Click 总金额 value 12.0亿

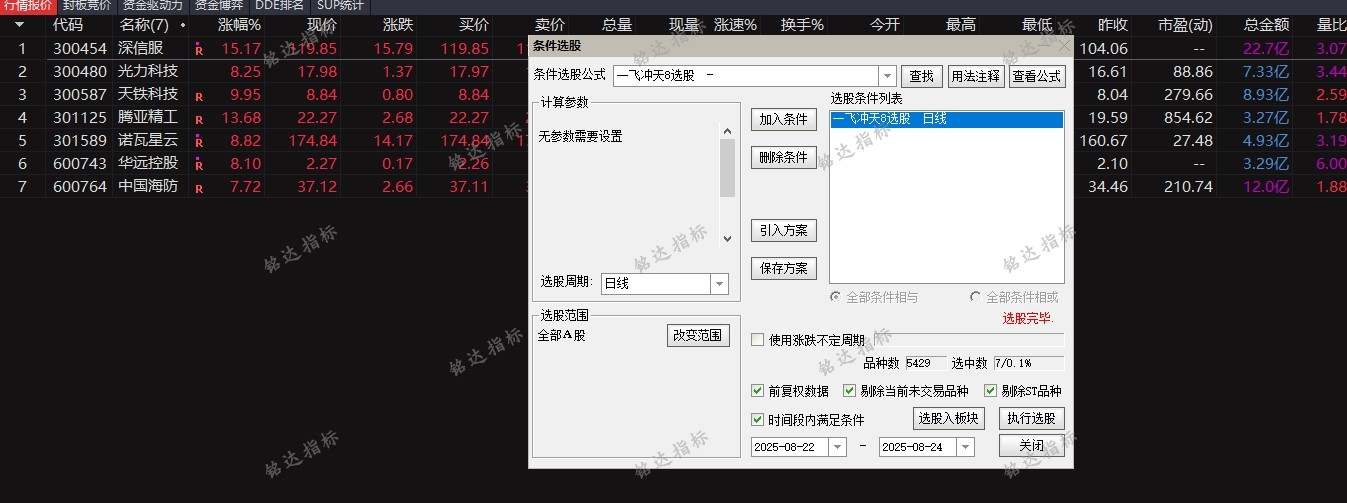click(1266, 187)
